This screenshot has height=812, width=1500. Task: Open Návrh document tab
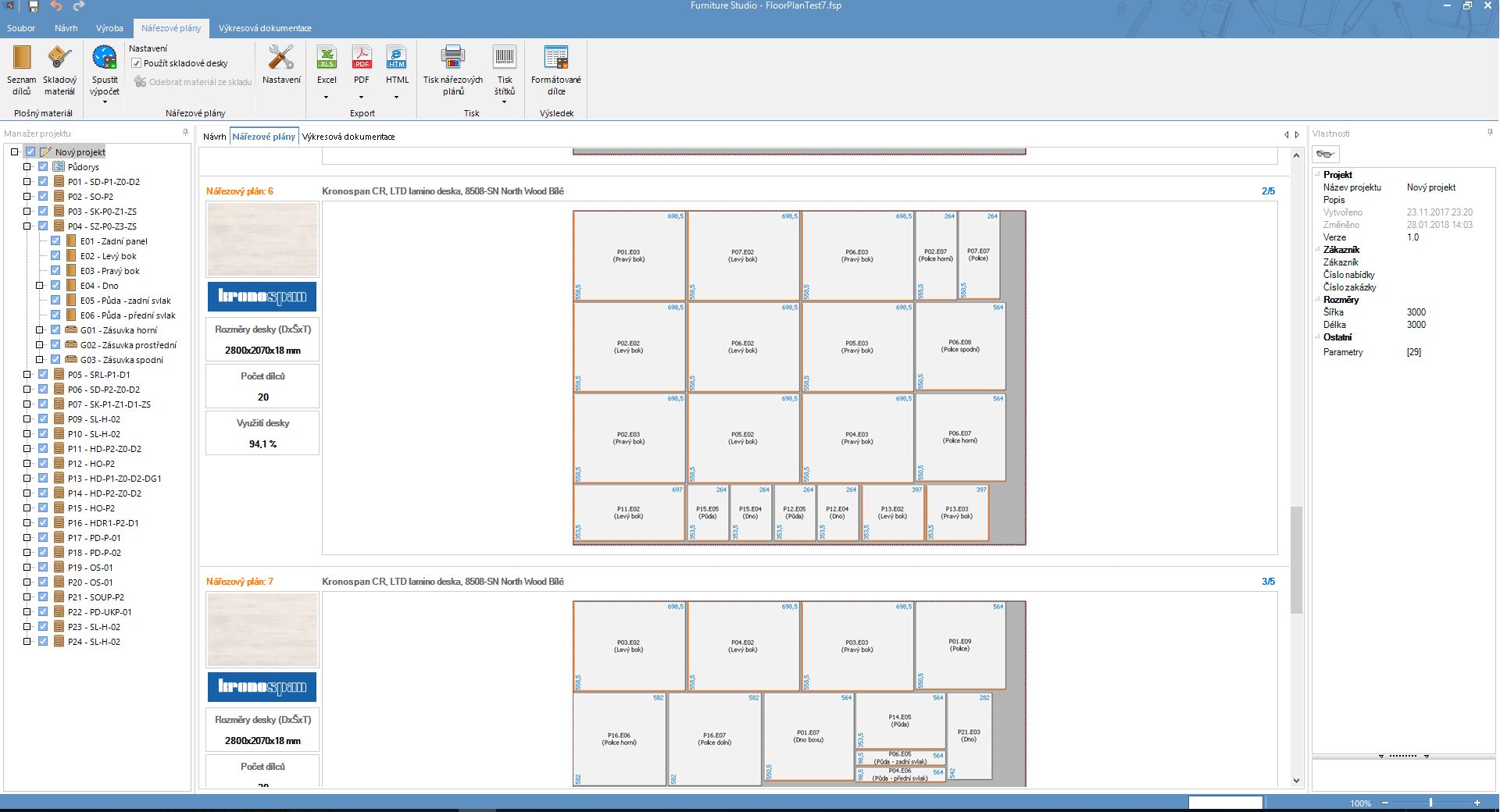214,137
